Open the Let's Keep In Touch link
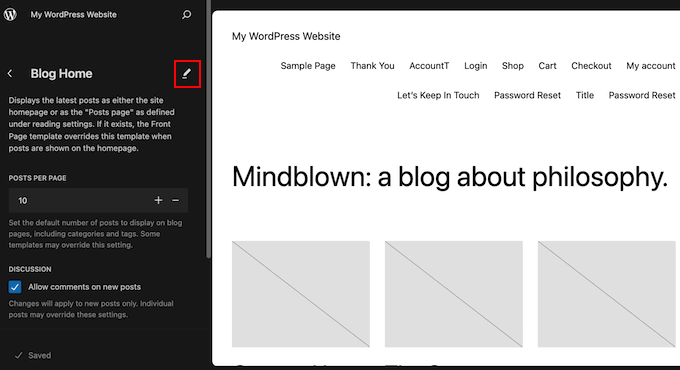The width and height of the screenshot is (680, 370). (438, 95)
